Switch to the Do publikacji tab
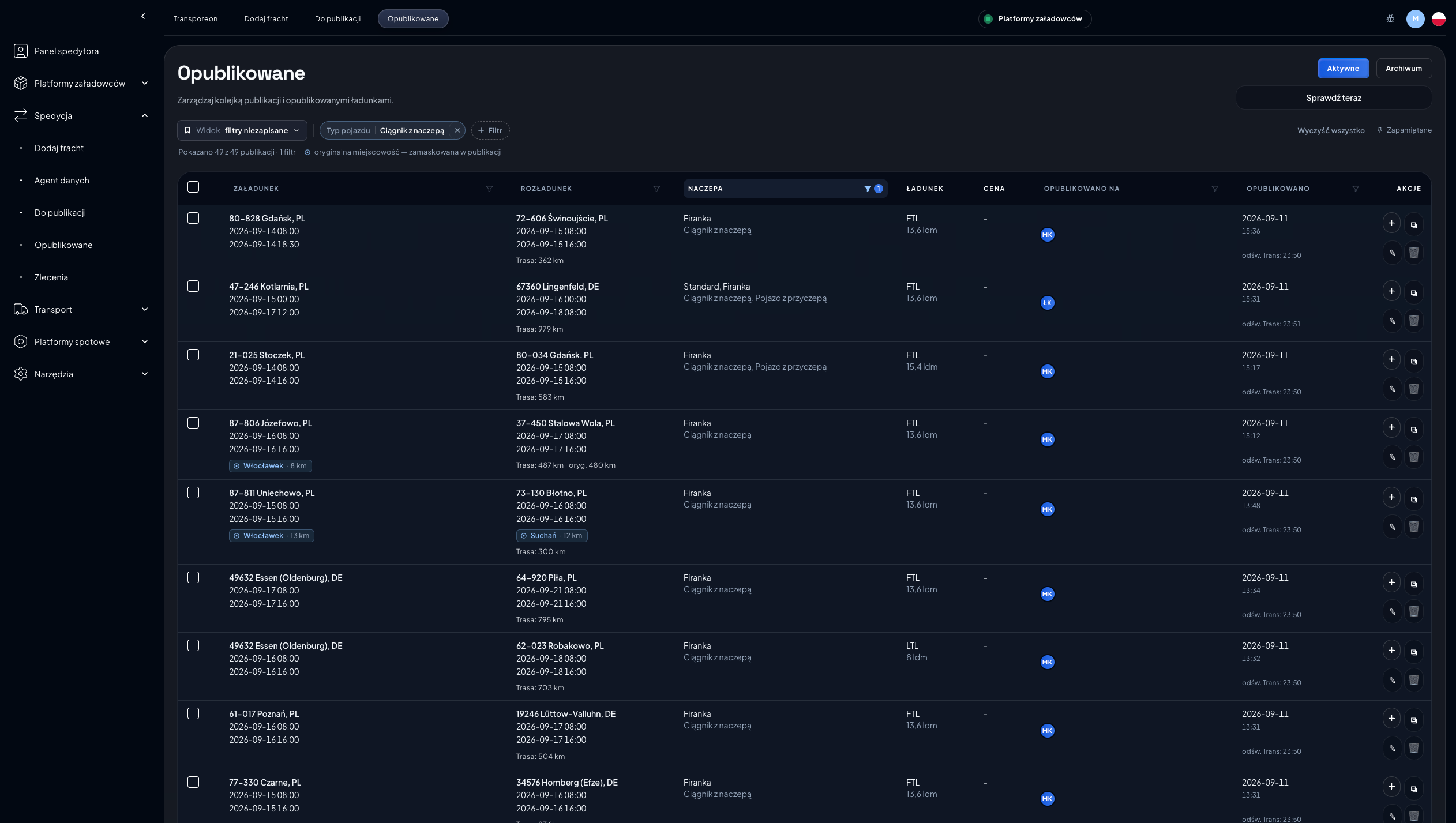 [337, 19]
